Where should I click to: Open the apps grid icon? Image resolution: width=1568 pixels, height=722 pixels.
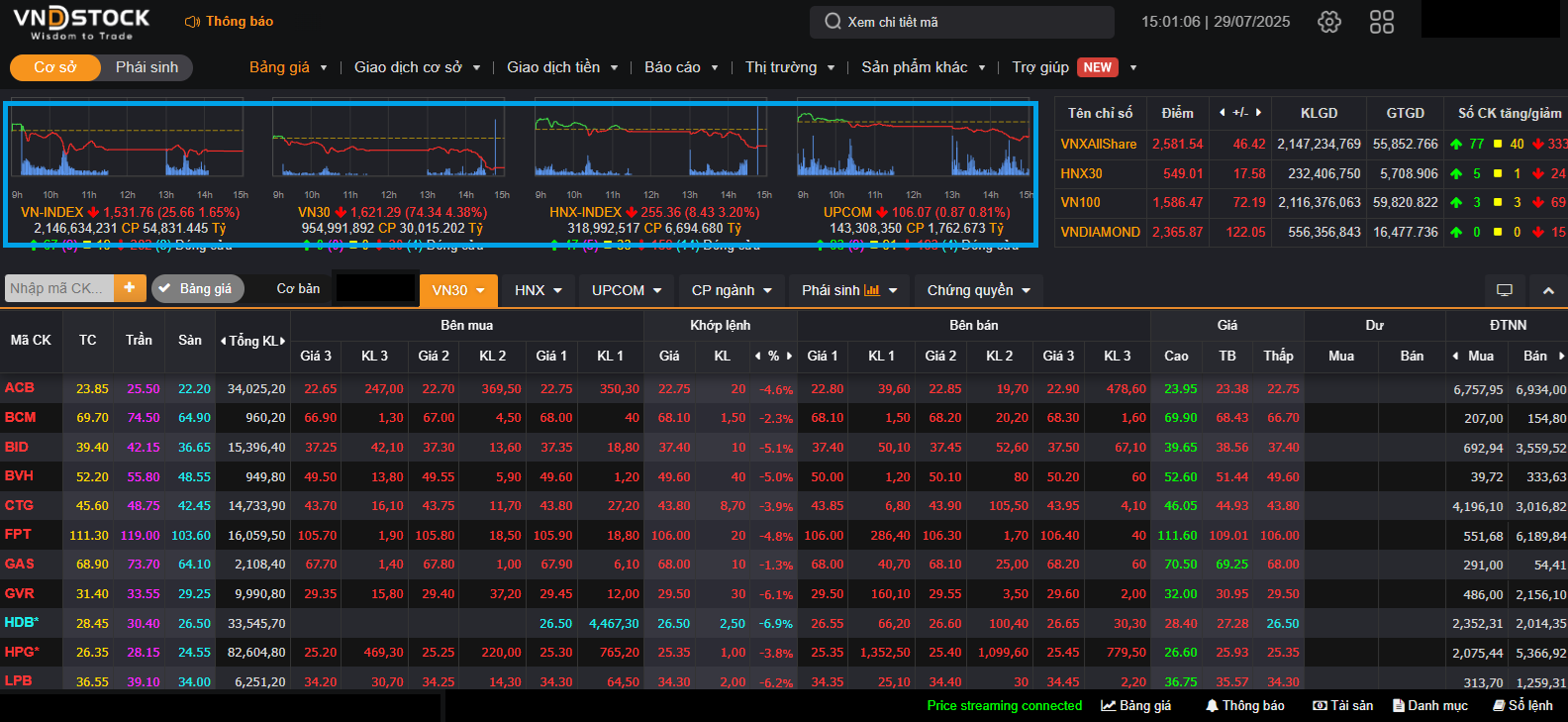pyautogui.click(x=1382, y=22)
